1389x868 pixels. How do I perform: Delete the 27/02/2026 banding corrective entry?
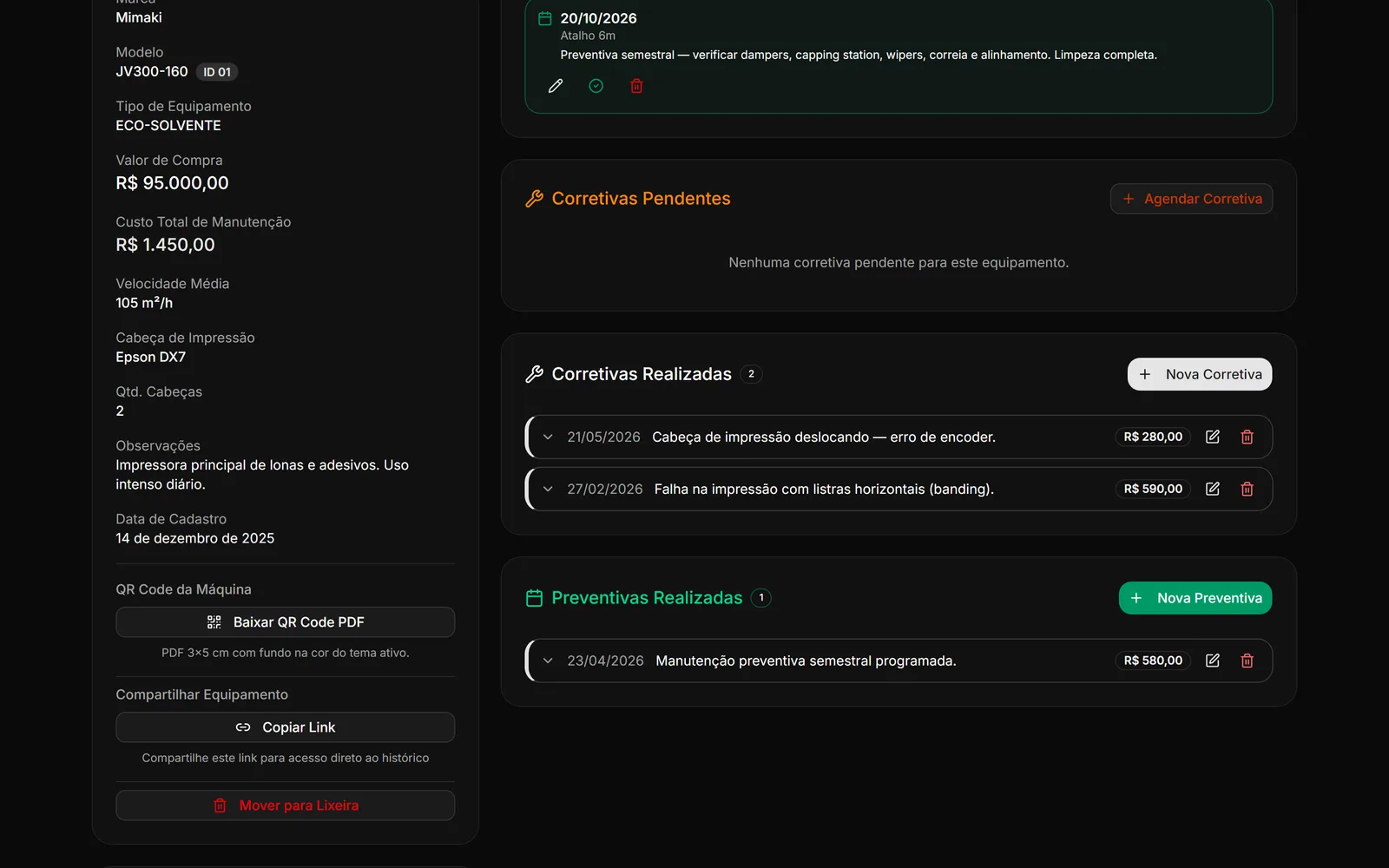pyautogui.click(x=1247, y=489)
